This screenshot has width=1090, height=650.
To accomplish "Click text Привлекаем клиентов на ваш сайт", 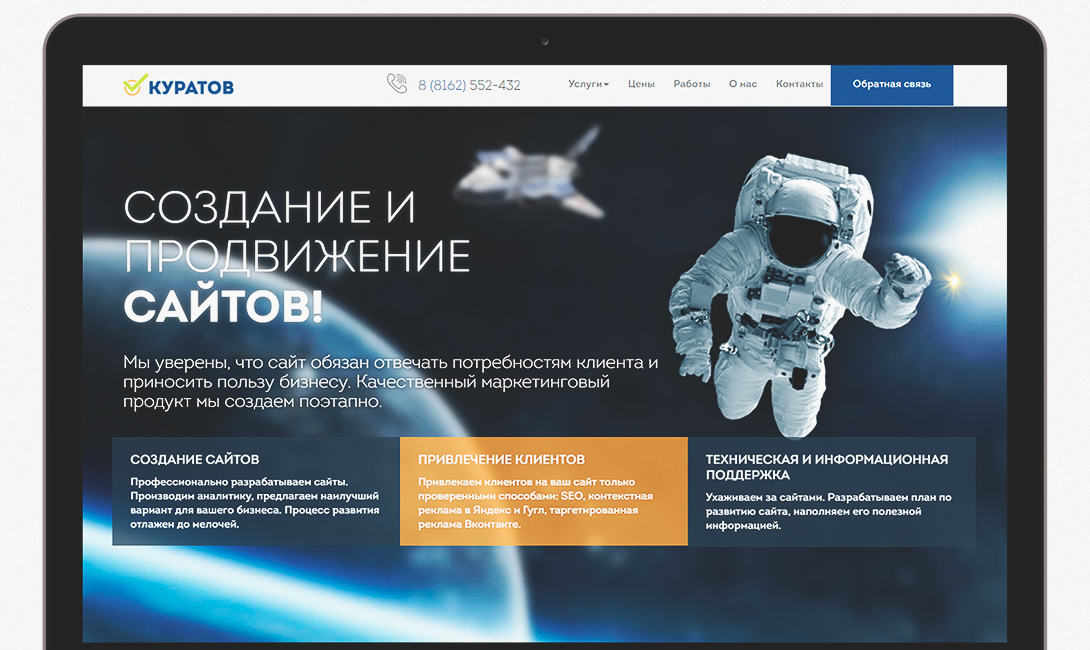I will click(x=526, y=482).
